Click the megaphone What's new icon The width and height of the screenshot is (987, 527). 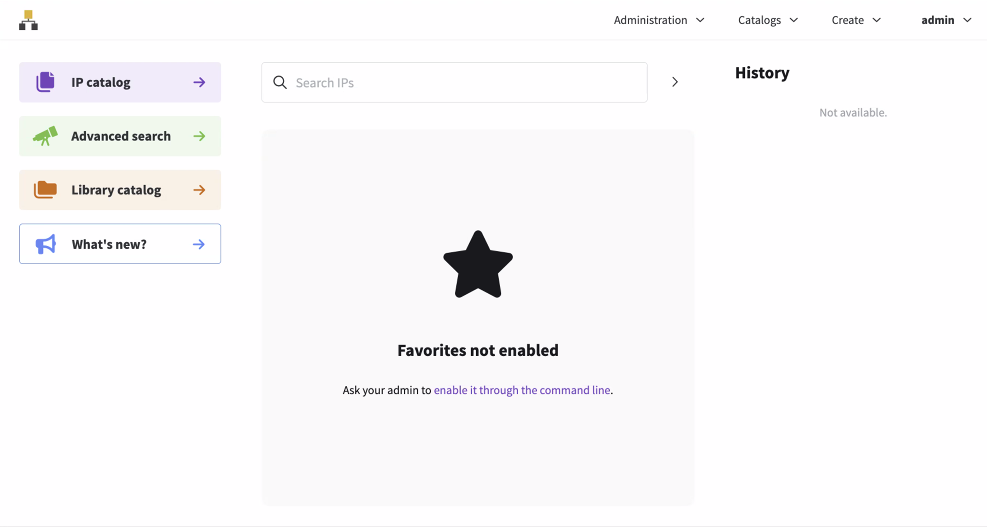point(45,244)
